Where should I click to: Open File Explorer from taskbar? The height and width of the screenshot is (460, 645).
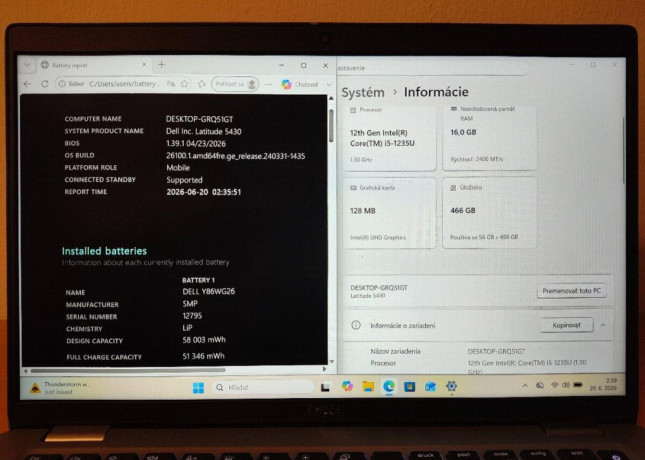click(368, 386)
